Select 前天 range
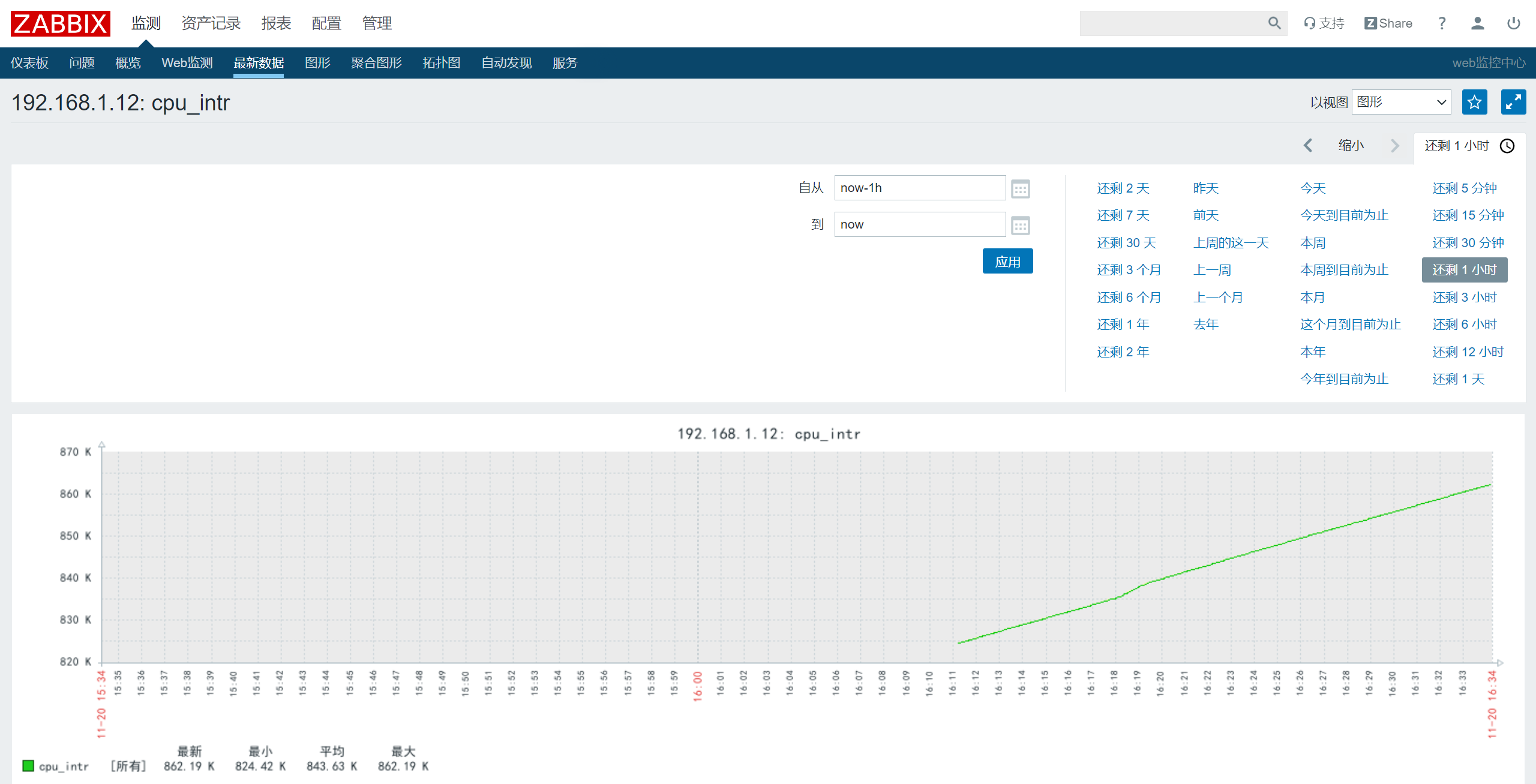The height and width of the screenshot is (784, 1536). point(1206,215)
